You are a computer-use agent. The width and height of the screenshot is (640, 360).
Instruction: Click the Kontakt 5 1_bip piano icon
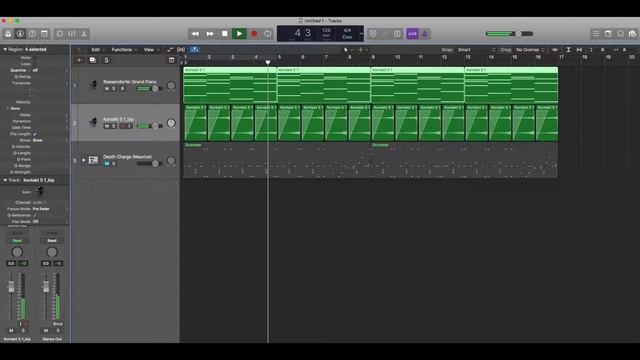[93, 122]
